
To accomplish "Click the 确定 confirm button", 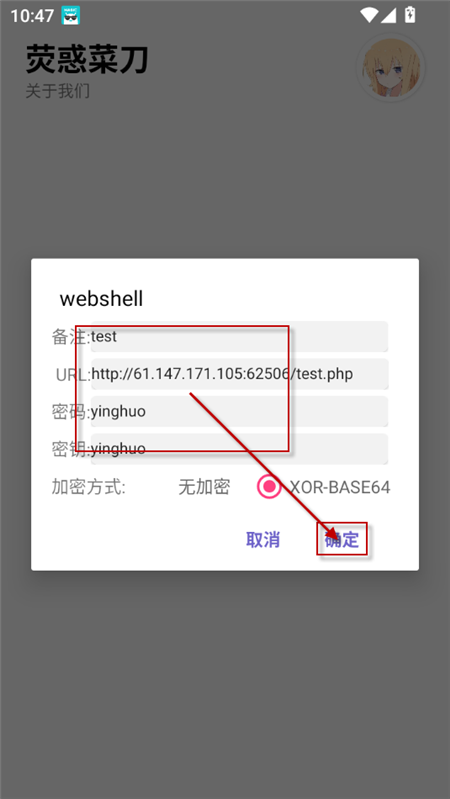I will coord(342,540).
